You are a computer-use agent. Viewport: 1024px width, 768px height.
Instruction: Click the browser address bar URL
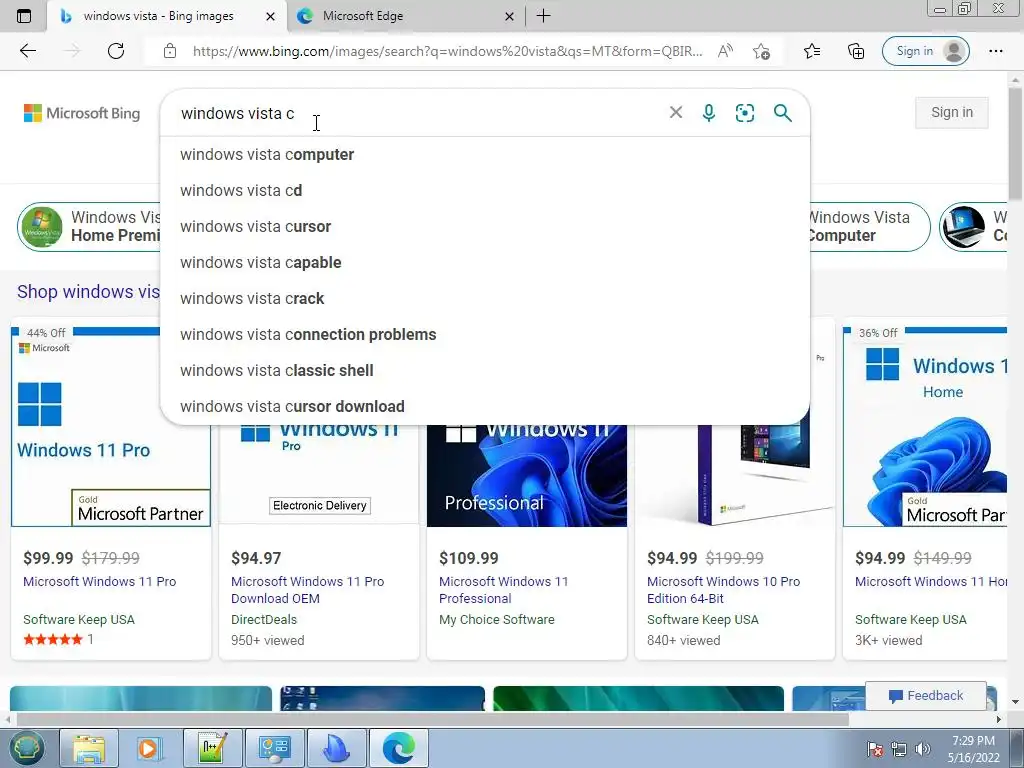[x=447, y=51]
